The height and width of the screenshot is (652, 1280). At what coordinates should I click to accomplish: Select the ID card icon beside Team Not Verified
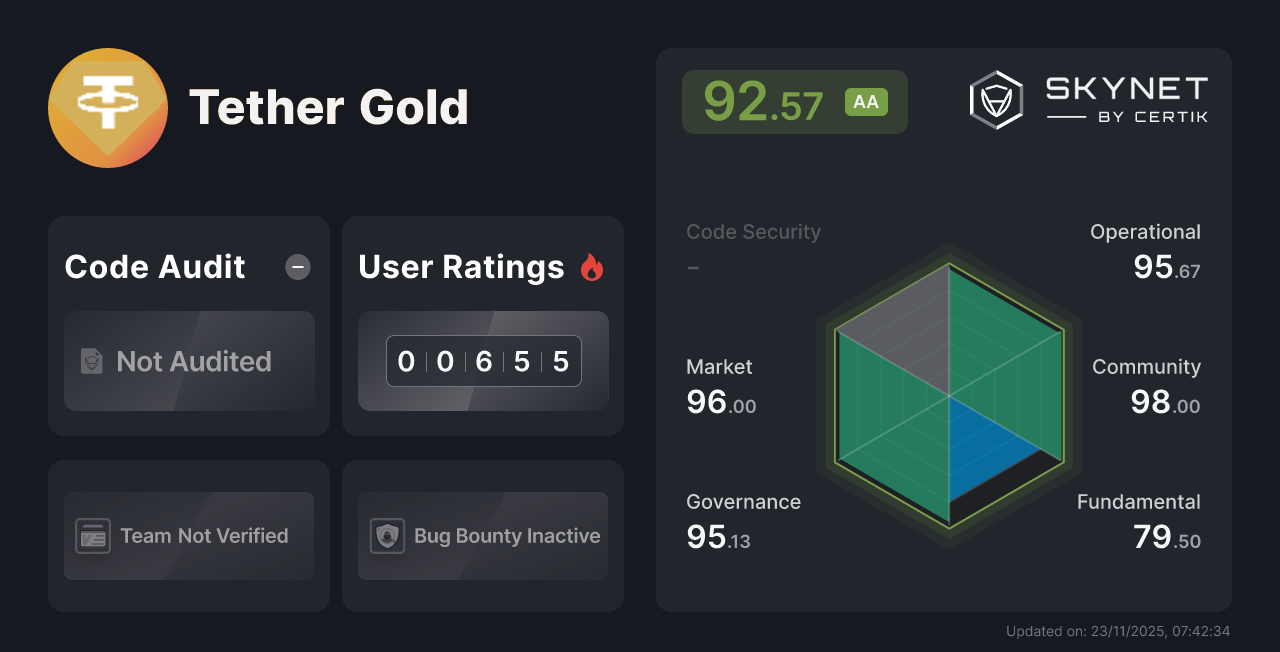pyautogui.click(x=95, y=536)
